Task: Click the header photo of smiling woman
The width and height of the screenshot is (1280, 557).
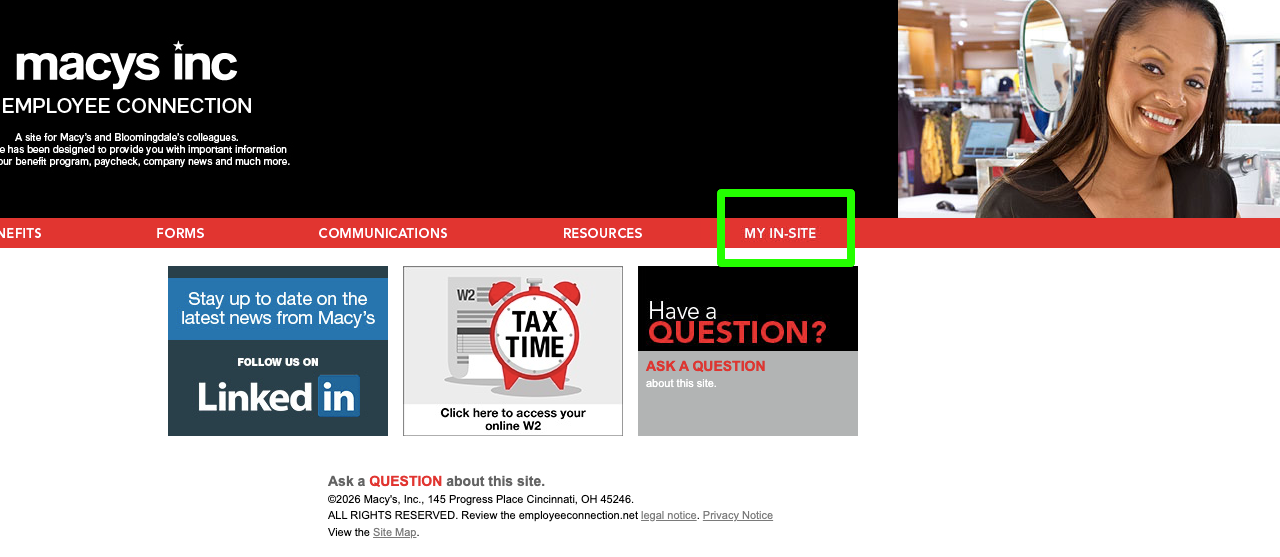Action: coord(1089,109)
